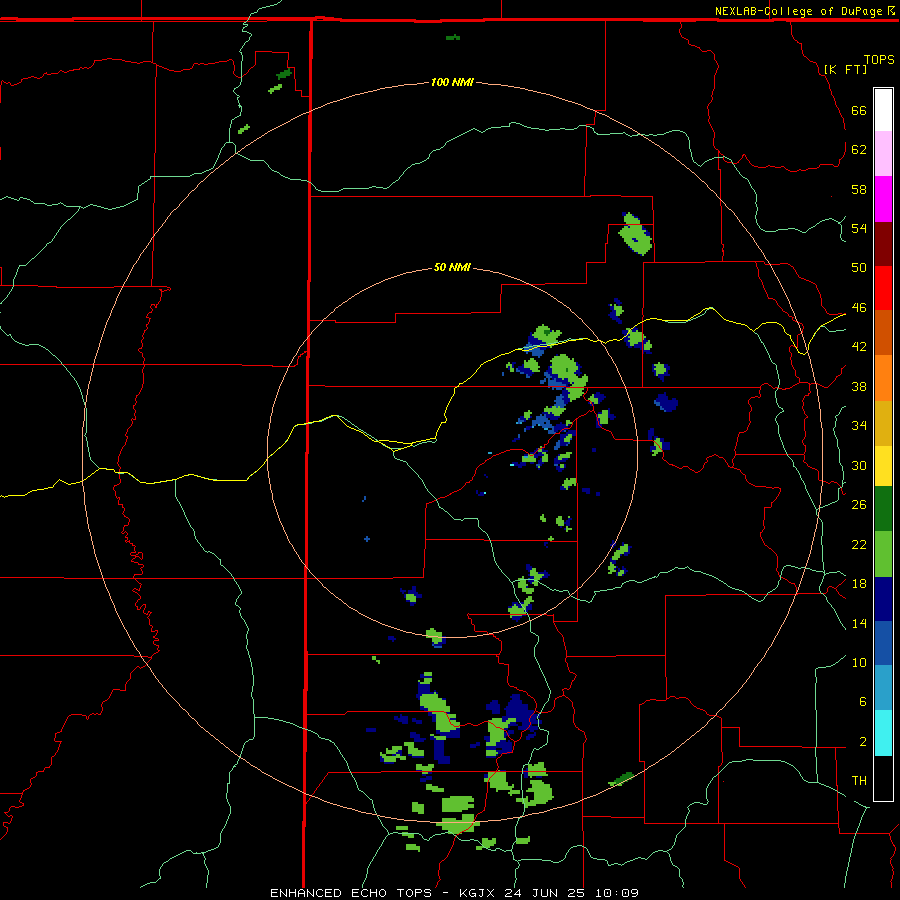Click the yellow 34 kft legend swatch
900x900 pixels.
point(883,466)
